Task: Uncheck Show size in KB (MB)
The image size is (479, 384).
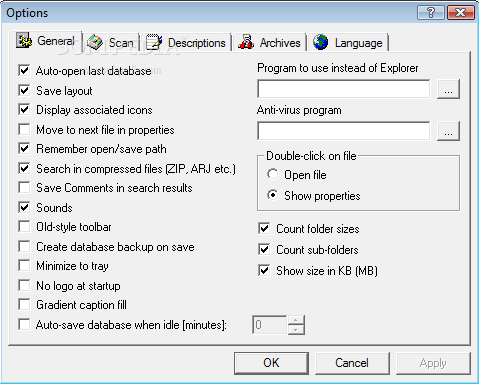Action: tap(264, 270)
